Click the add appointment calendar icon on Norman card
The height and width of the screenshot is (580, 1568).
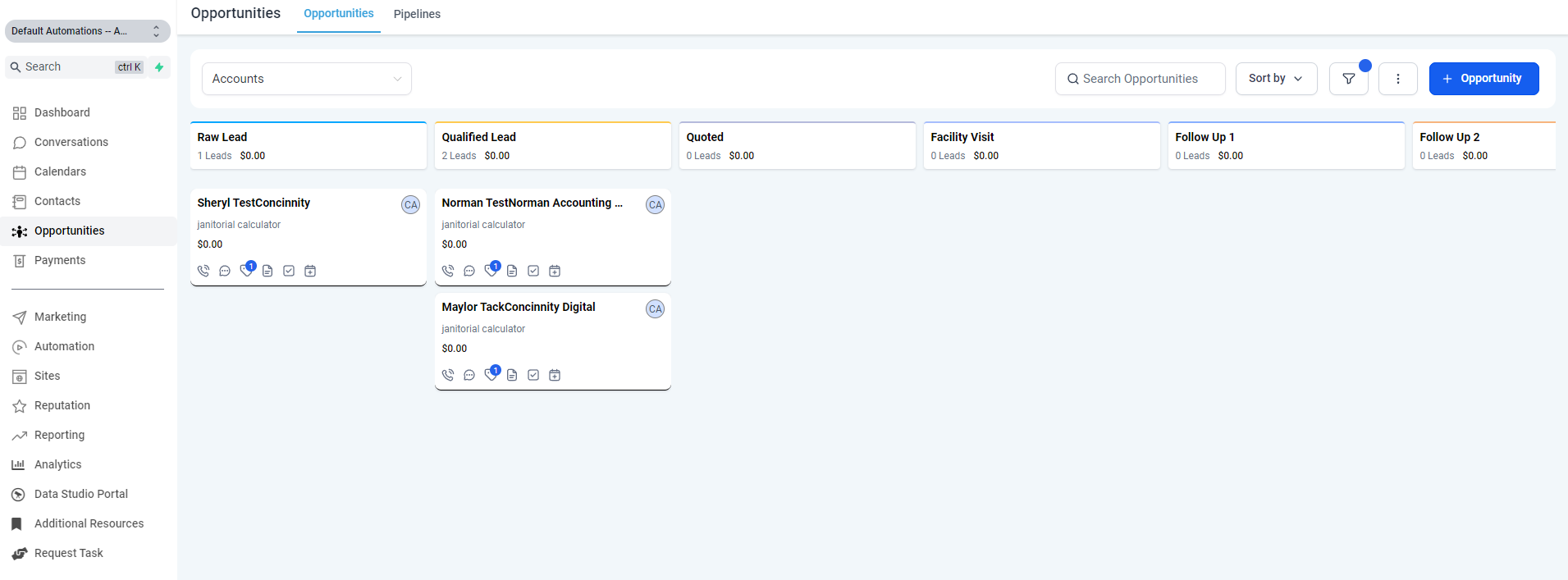click(555, 271)
